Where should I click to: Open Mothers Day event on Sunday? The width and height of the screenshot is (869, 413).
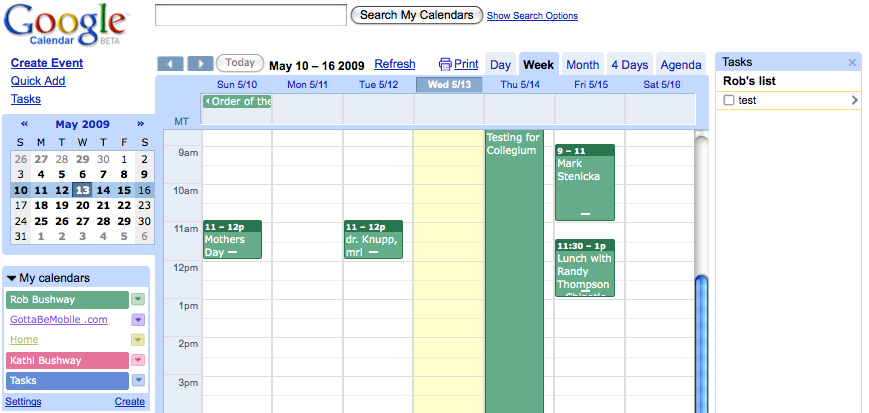coord(232,239)
